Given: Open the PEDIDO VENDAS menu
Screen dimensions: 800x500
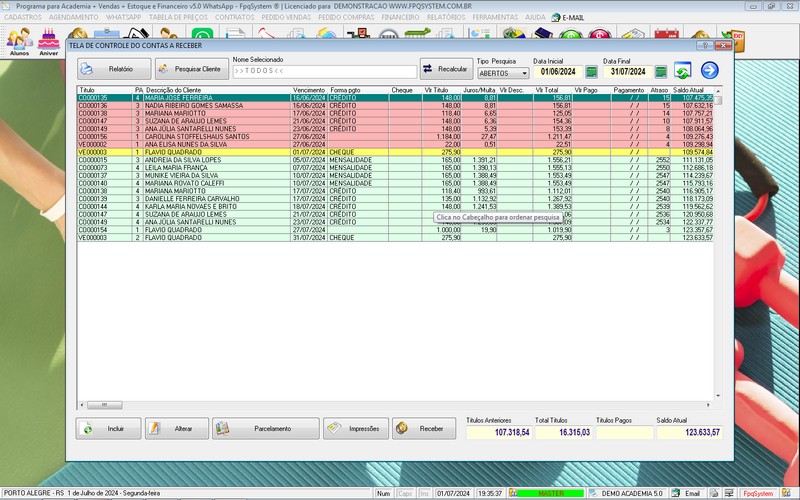Looking at the screenshot, I should pos(286,17).
